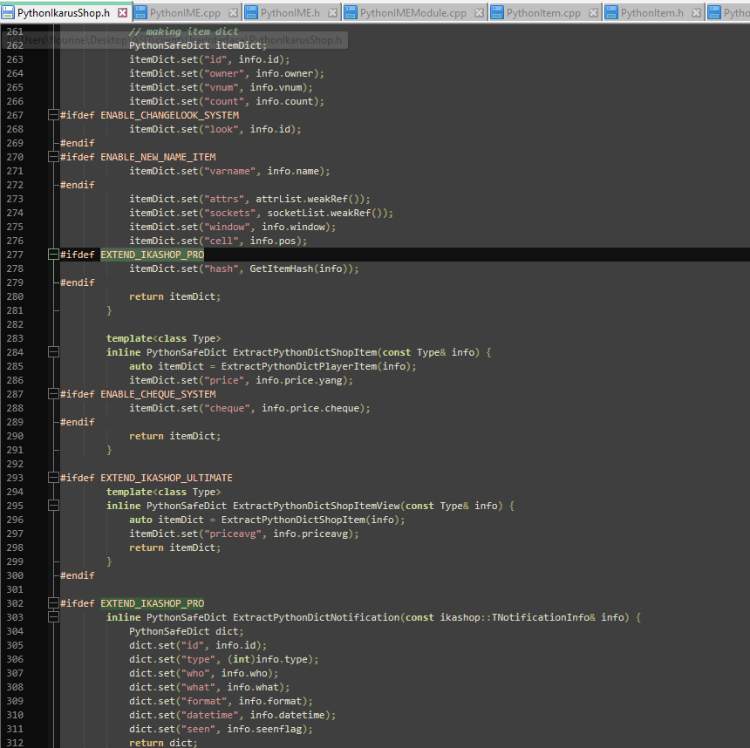Switch to the PythonIkarusShop.h tab

click(x=64, y=13)
